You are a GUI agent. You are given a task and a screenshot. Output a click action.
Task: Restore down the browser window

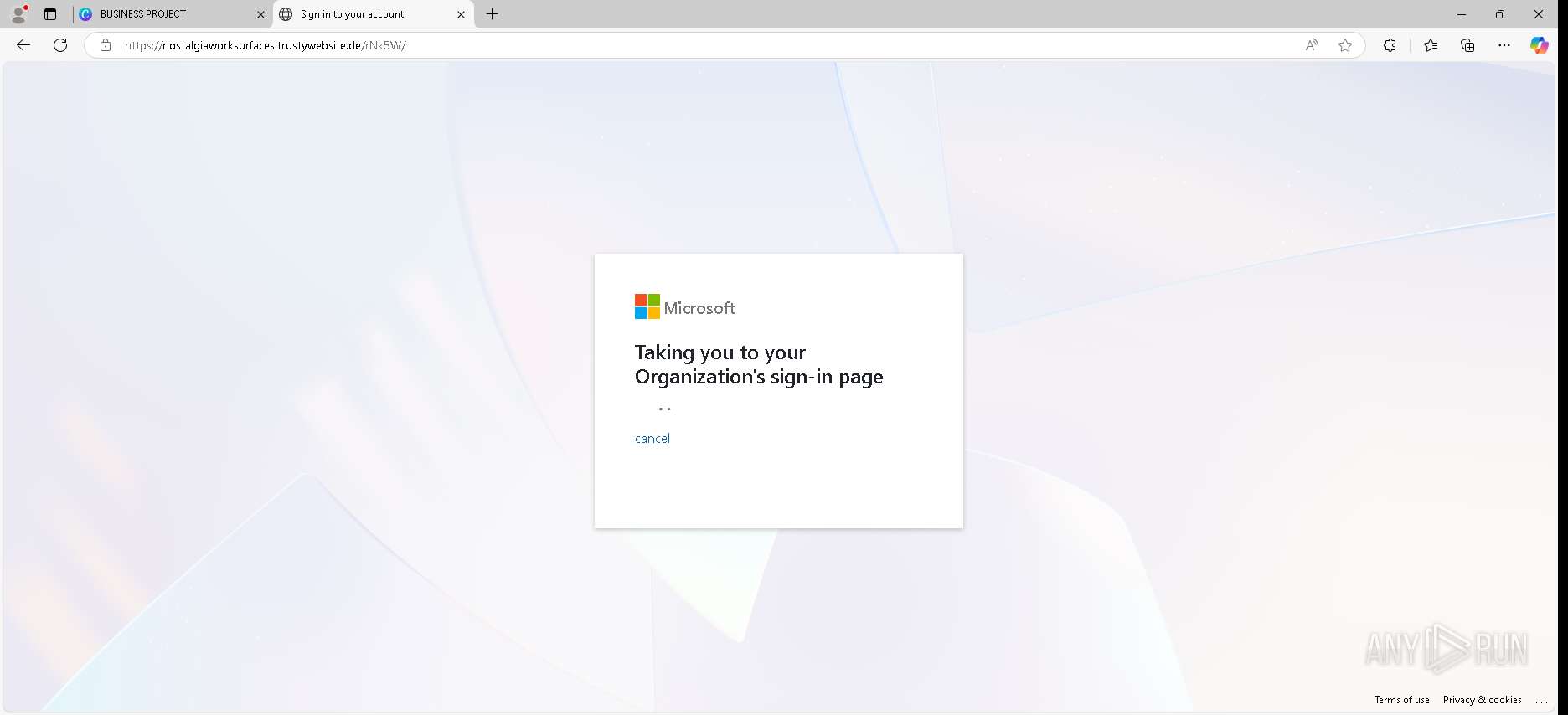pyautogui.click(x=1500, y=14)
